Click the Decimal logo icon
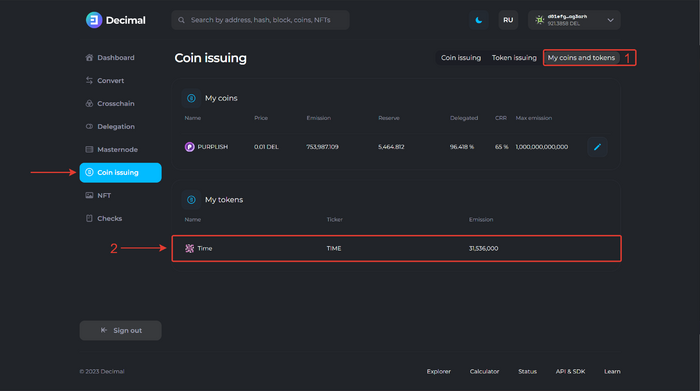700x391 pixels. pos(94,20)
